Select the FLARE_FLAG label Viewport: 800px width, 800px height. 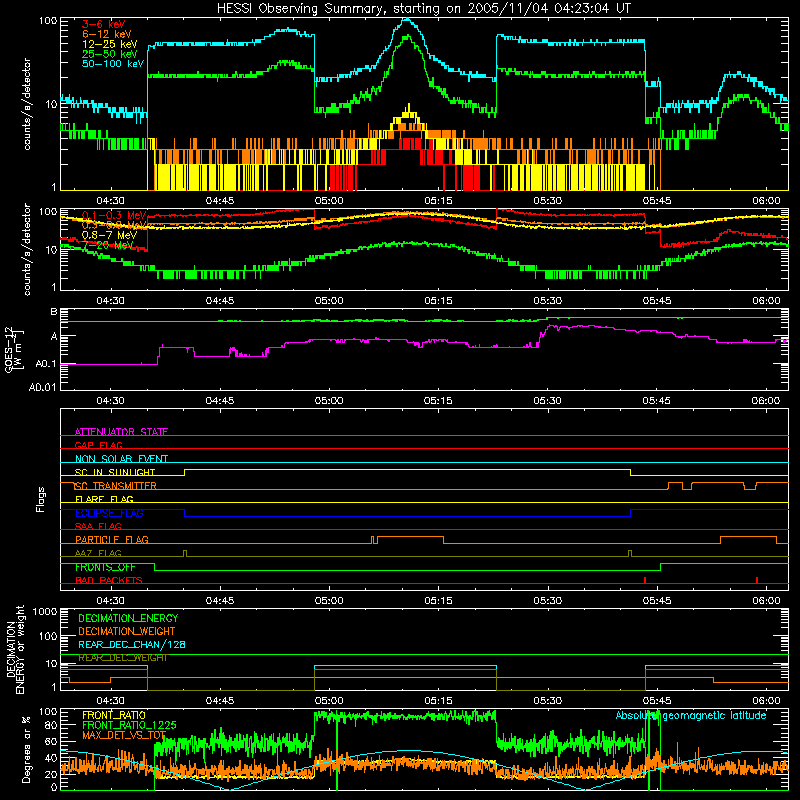[104, 499]
